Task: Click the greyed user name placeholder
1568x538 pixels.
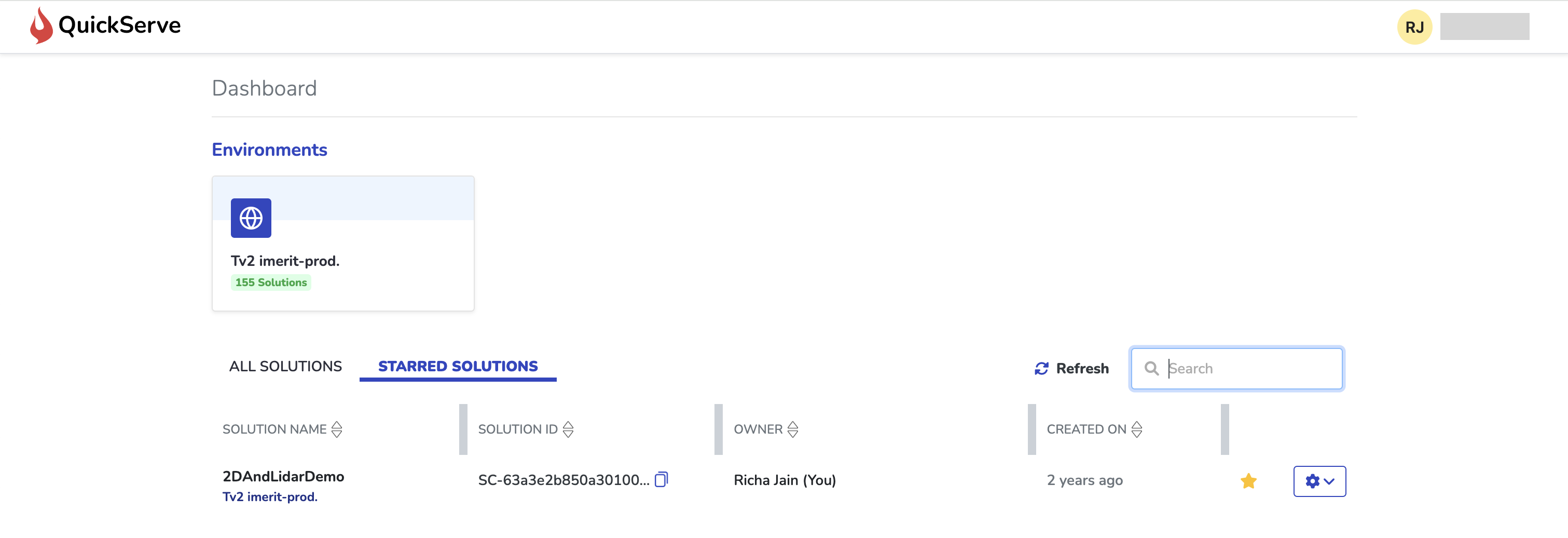Action: [x=1484, y=27]
